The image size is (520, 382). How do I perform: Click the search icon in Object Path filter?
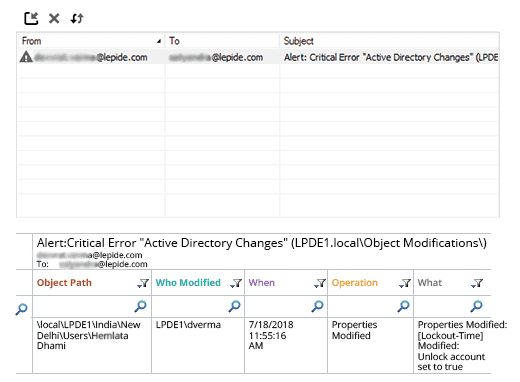pos(140,306)
